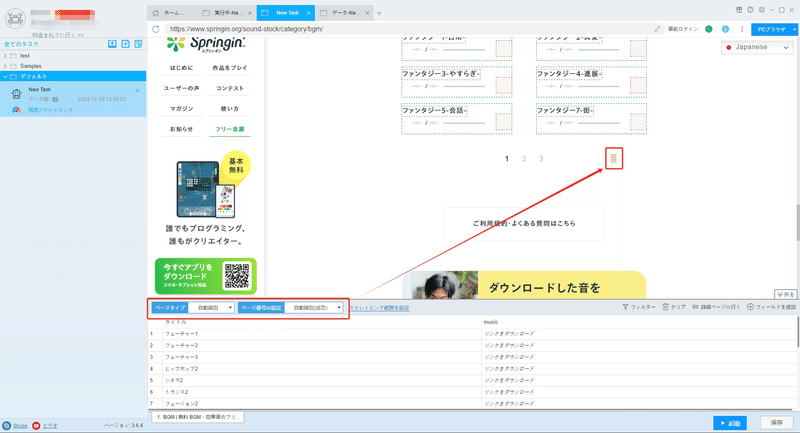This screenshot has width=800, height=433.
Task: Click the 今すぐアプリをダウンロード banner
Action: point(206,276)
